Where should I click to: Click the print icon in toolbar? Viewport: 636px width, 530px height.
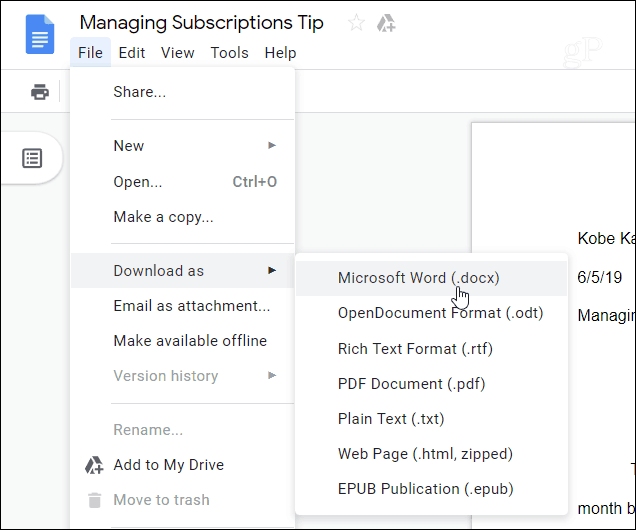tap(40, 92)
